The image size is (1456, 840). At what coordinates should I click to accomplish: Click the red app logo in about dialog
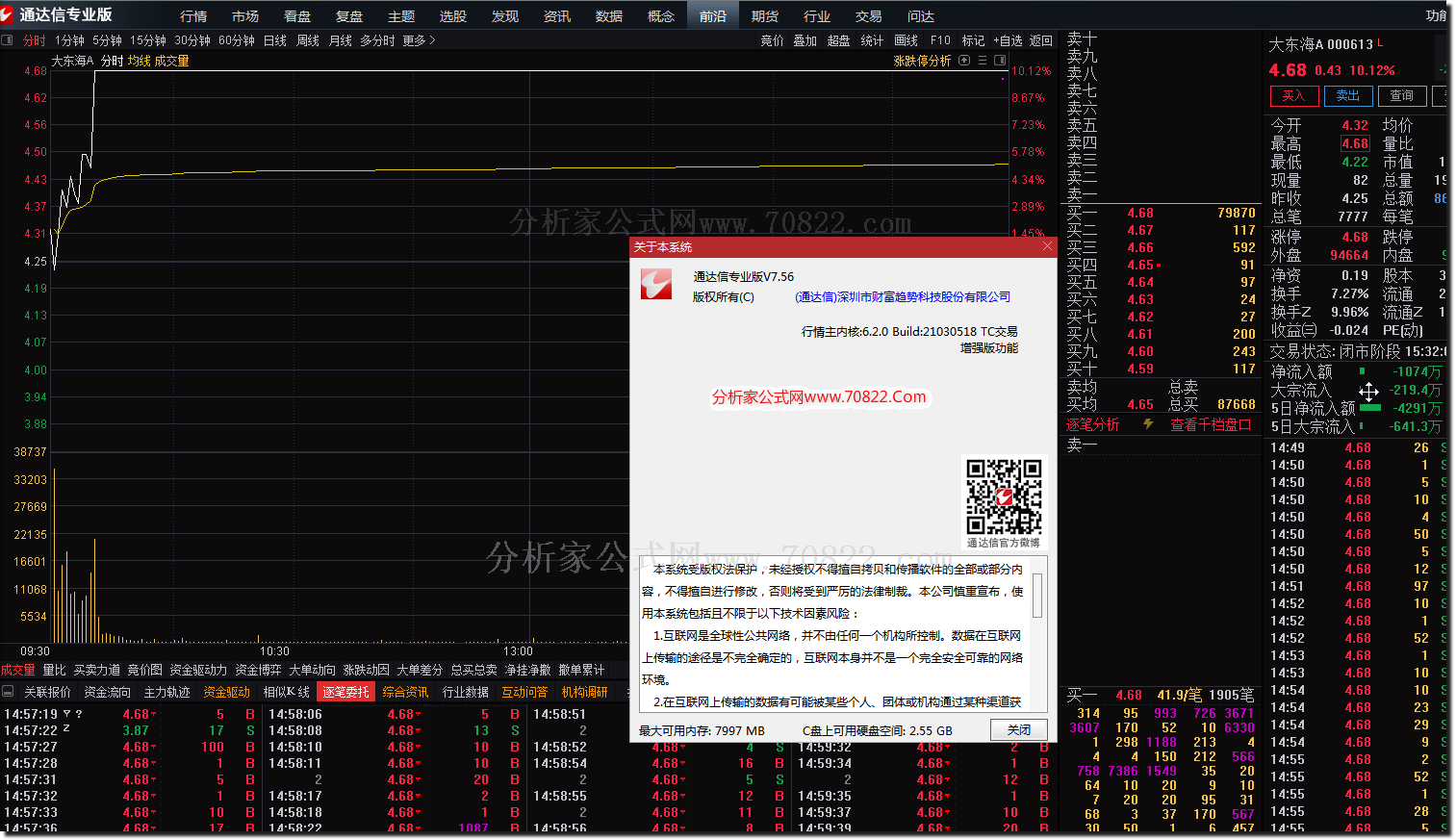click(656, 284)
